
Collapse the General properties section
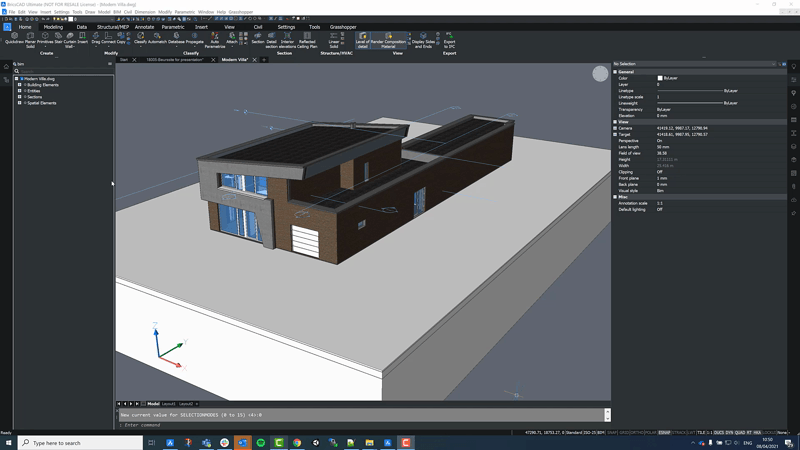coord(615,72)
